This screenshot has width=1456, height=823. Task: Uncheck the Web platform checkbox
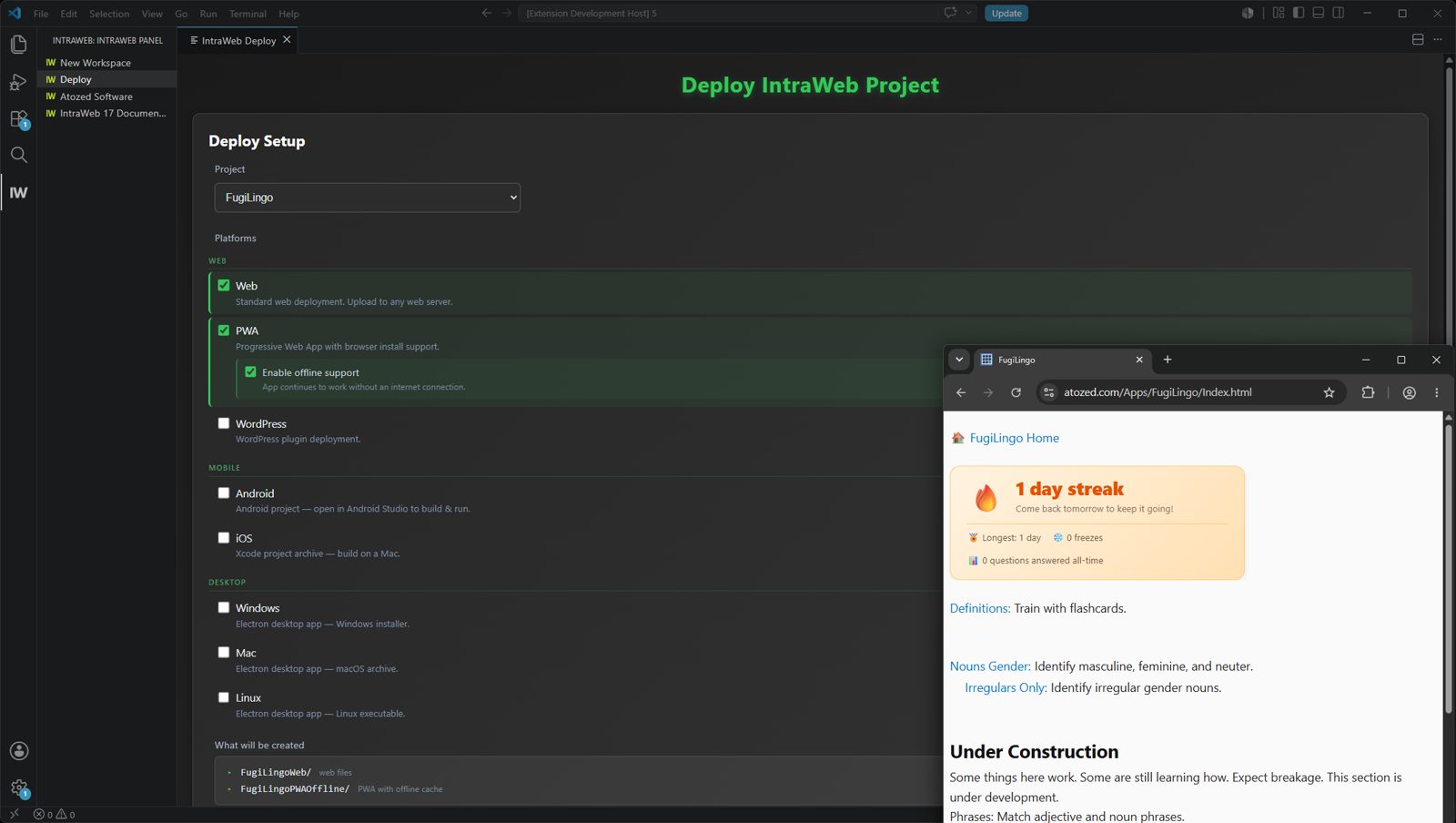224,285
